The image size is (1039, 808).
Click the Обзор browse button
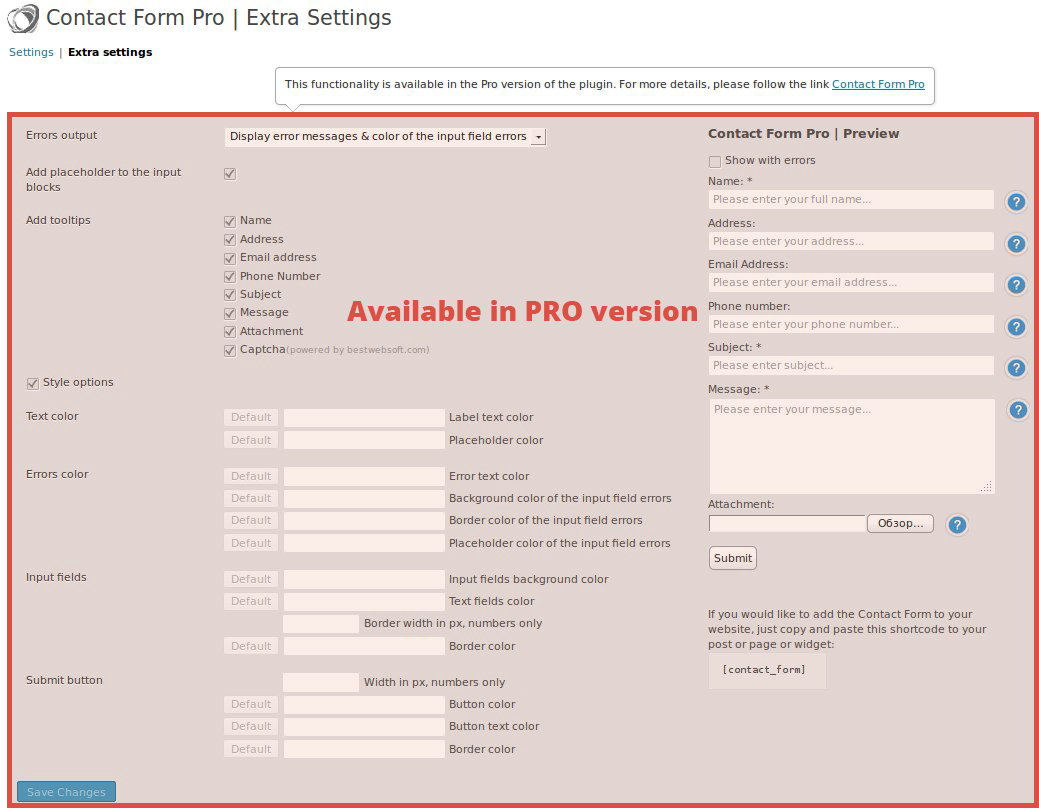coord(900,524)
